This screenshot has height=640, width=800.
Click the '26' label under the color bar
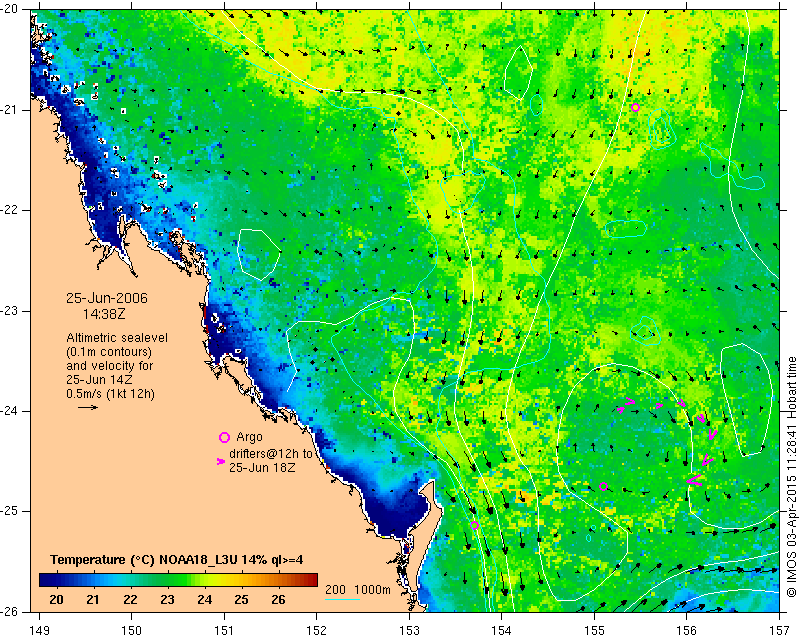[278, 599]
